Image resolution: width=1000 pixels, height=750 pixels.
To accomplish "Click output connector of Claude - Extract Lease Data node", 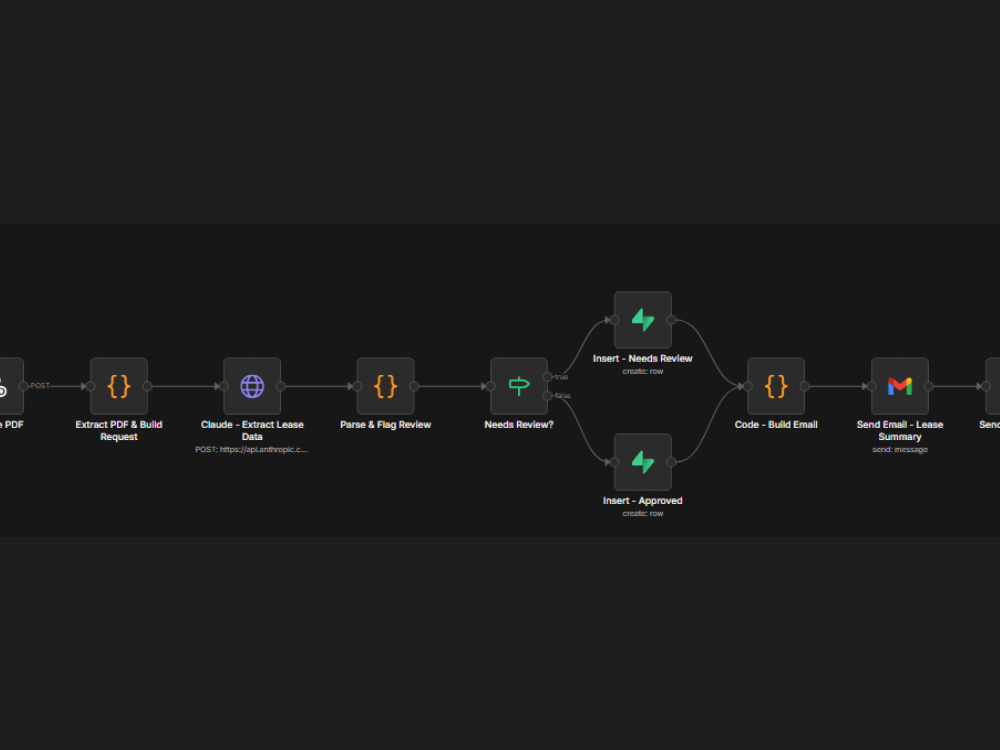I will [x=281, y=386].
